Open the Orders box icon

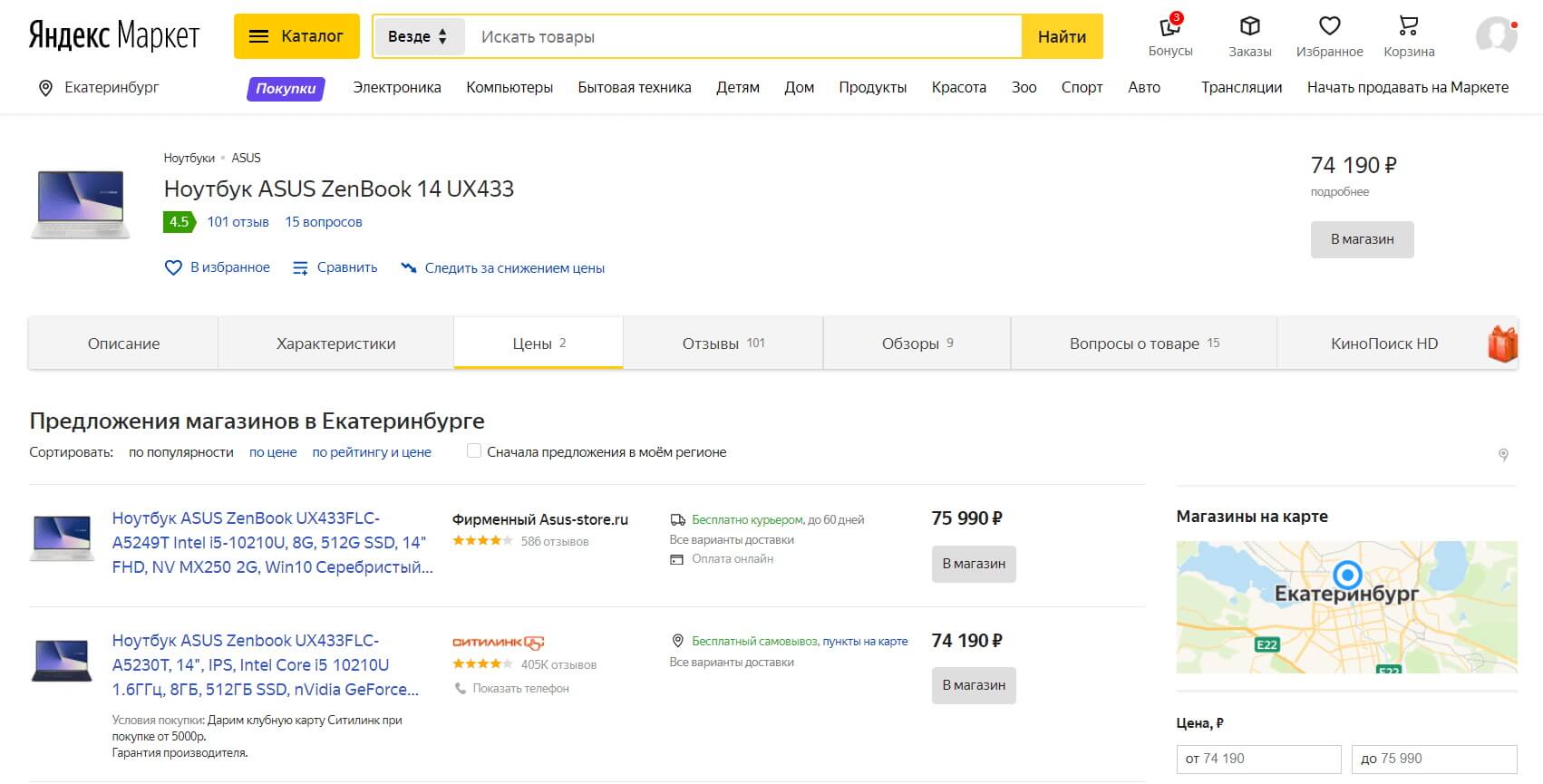pyautogui.click(x=1249, y=26)
